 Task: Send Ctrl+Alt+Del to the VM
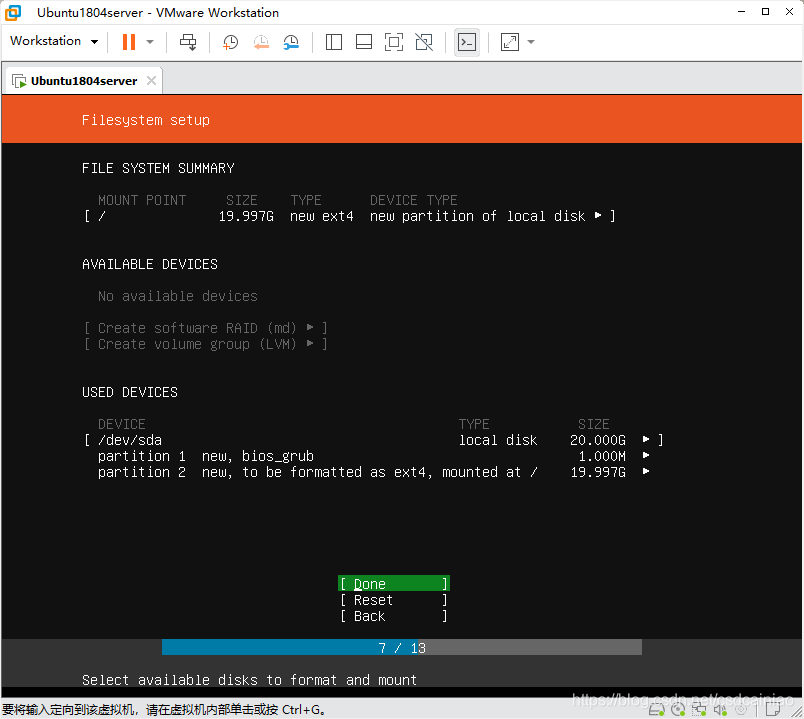[188, 42]
